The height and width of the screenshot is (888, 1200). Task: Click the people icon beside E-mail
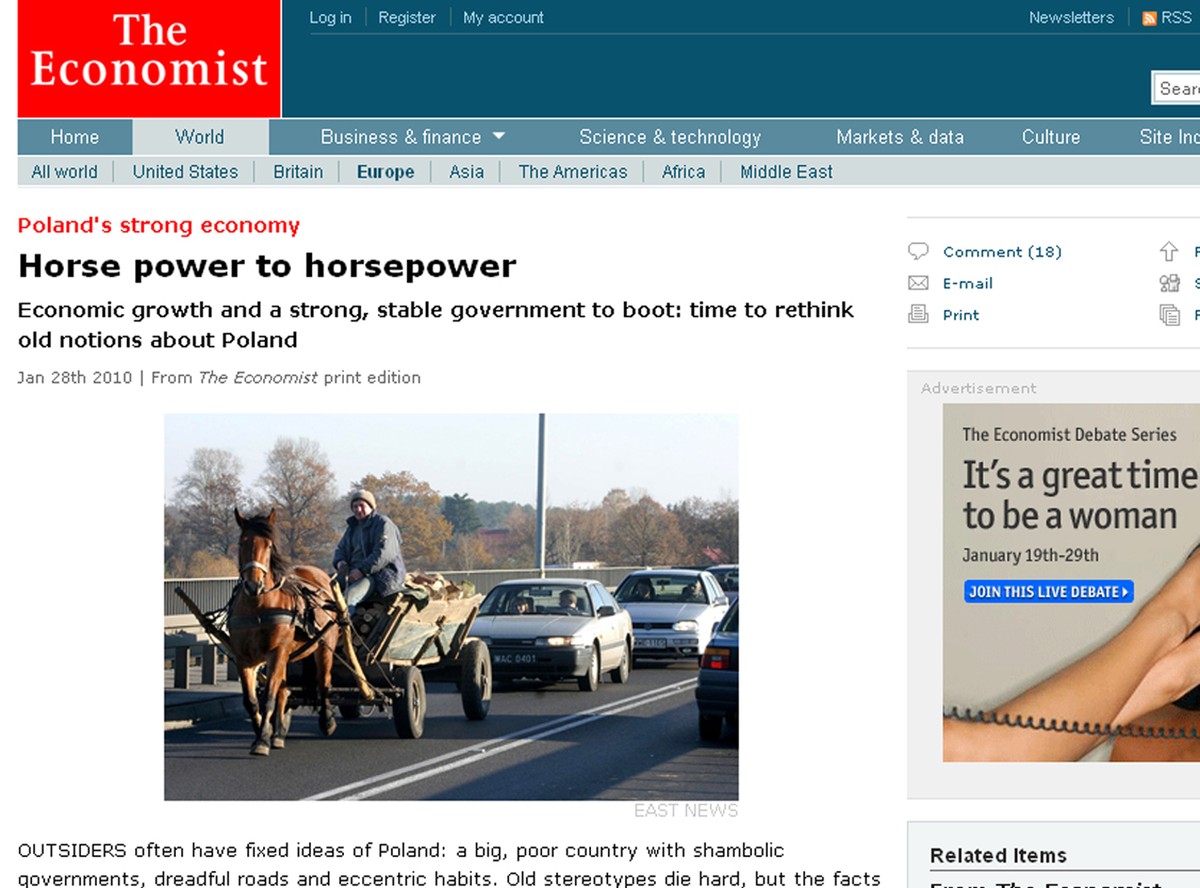(1169, 283)
